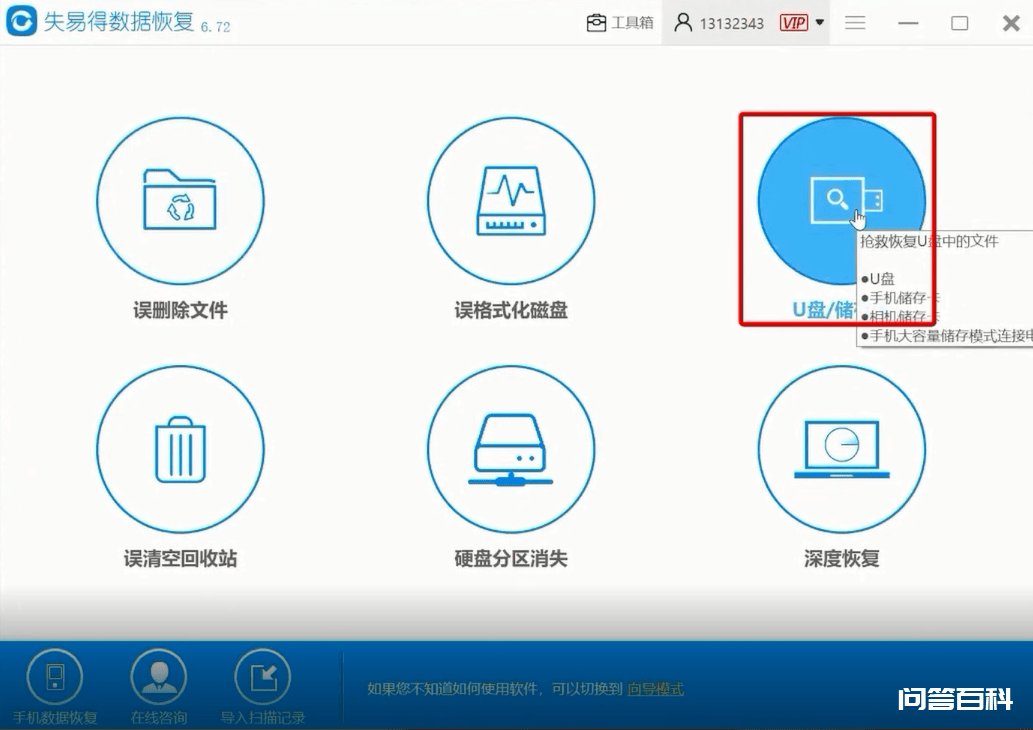This screenshot has height=730, width=1033.
Task: Open 在线咨询 support agent icon
Action: (159, 677)
